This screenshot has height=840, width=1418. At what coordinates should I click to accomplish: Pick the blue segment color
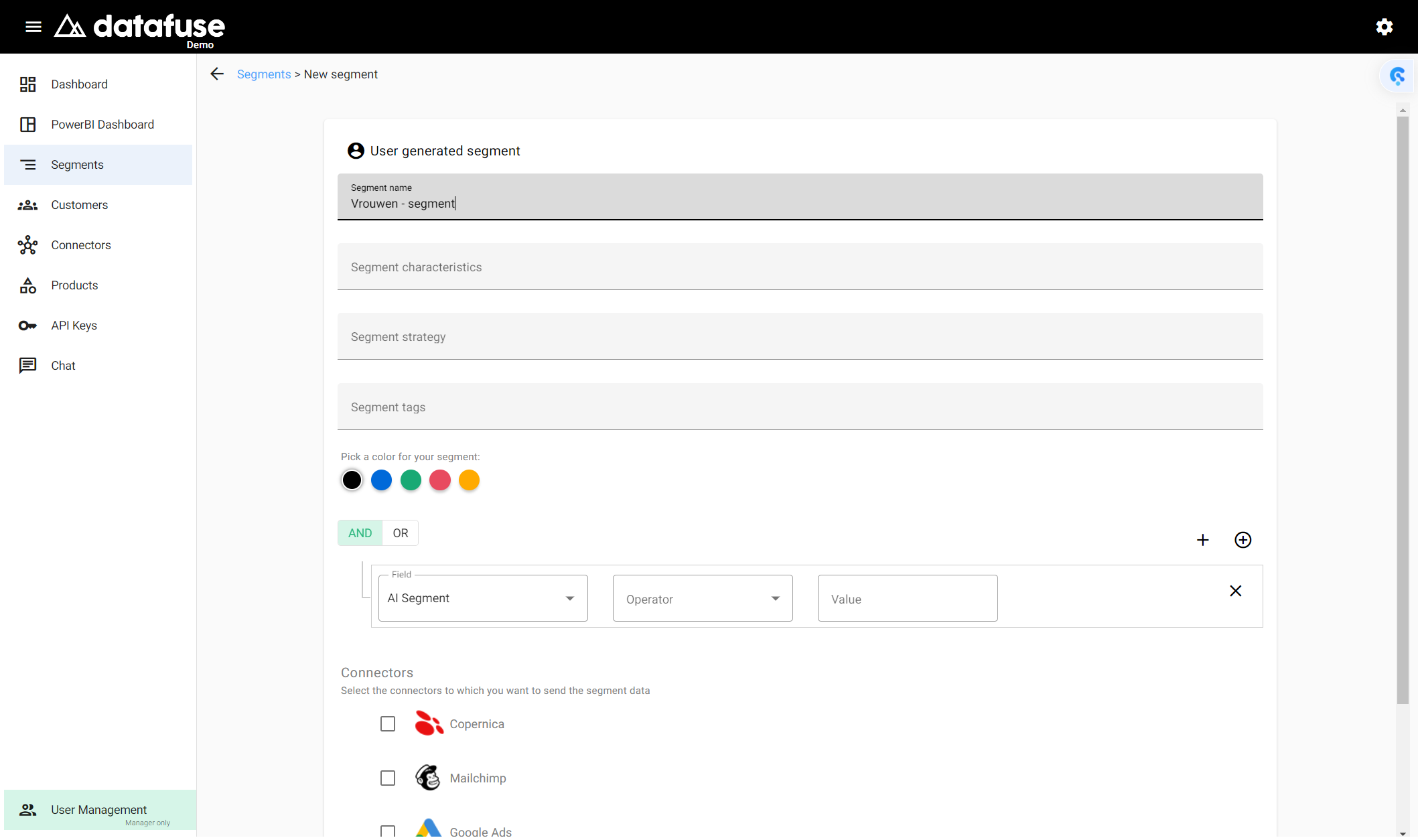coord(381,480)
